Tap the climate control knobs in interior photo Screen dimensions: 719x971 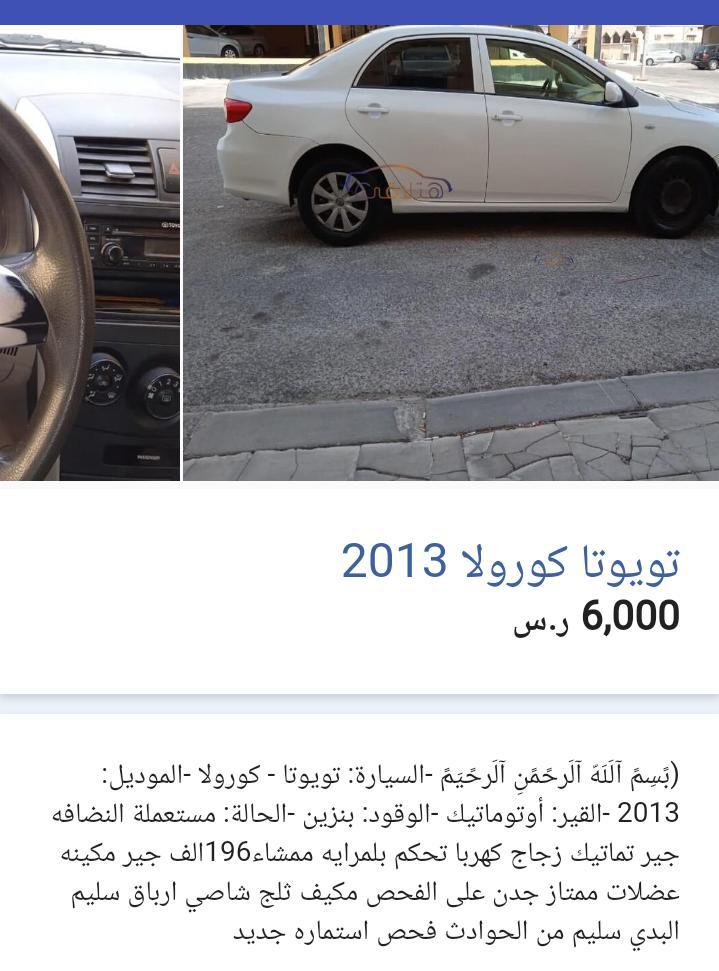click(x=133, y=386)
